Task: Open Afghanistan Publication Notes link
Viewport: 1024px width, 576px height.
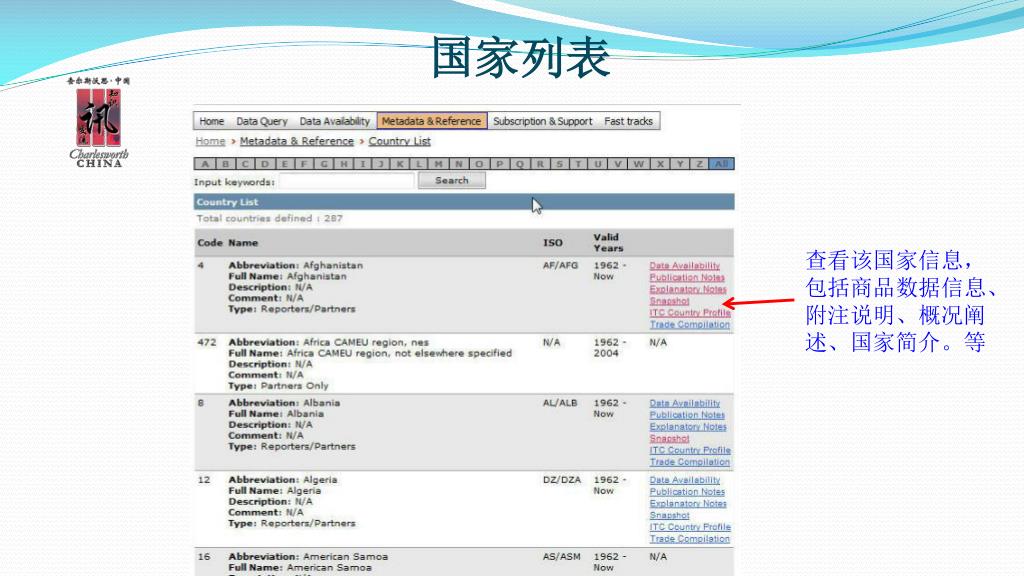Action: pyautogui.click(x=687, y=278)
